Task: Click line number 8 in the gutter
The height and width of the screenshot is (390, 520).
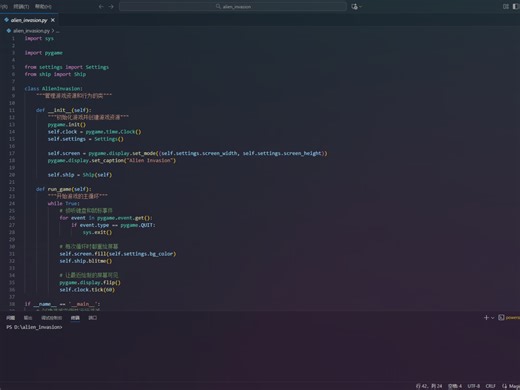Action: click(x=13, y=89)
